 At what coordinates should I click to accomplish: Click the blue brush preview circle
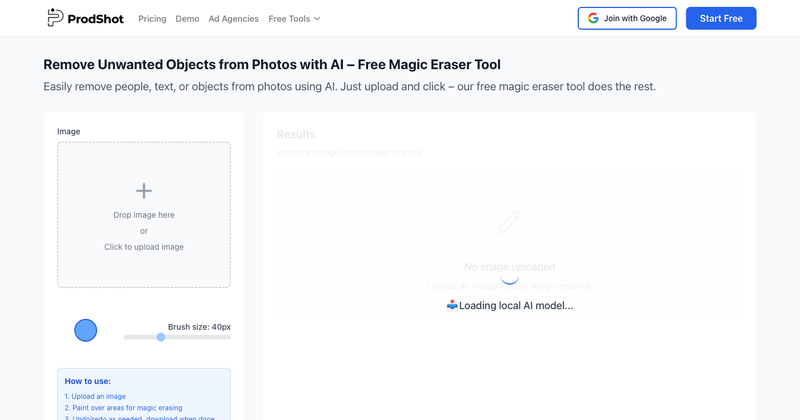(86, 330)
